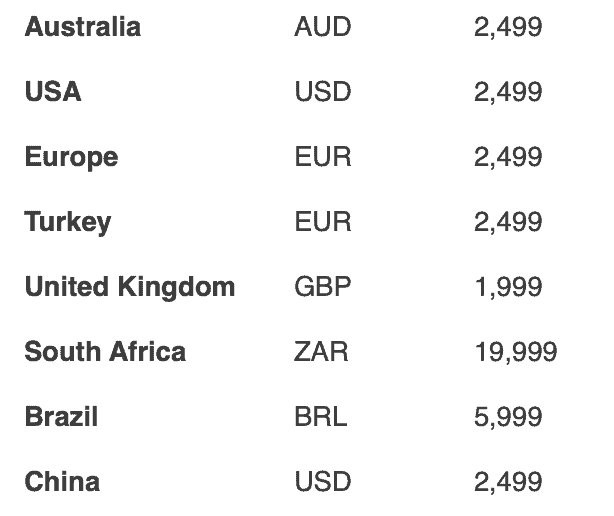Select the United Kingdom label
Screen dimensions: 614x516
[130, 287]
